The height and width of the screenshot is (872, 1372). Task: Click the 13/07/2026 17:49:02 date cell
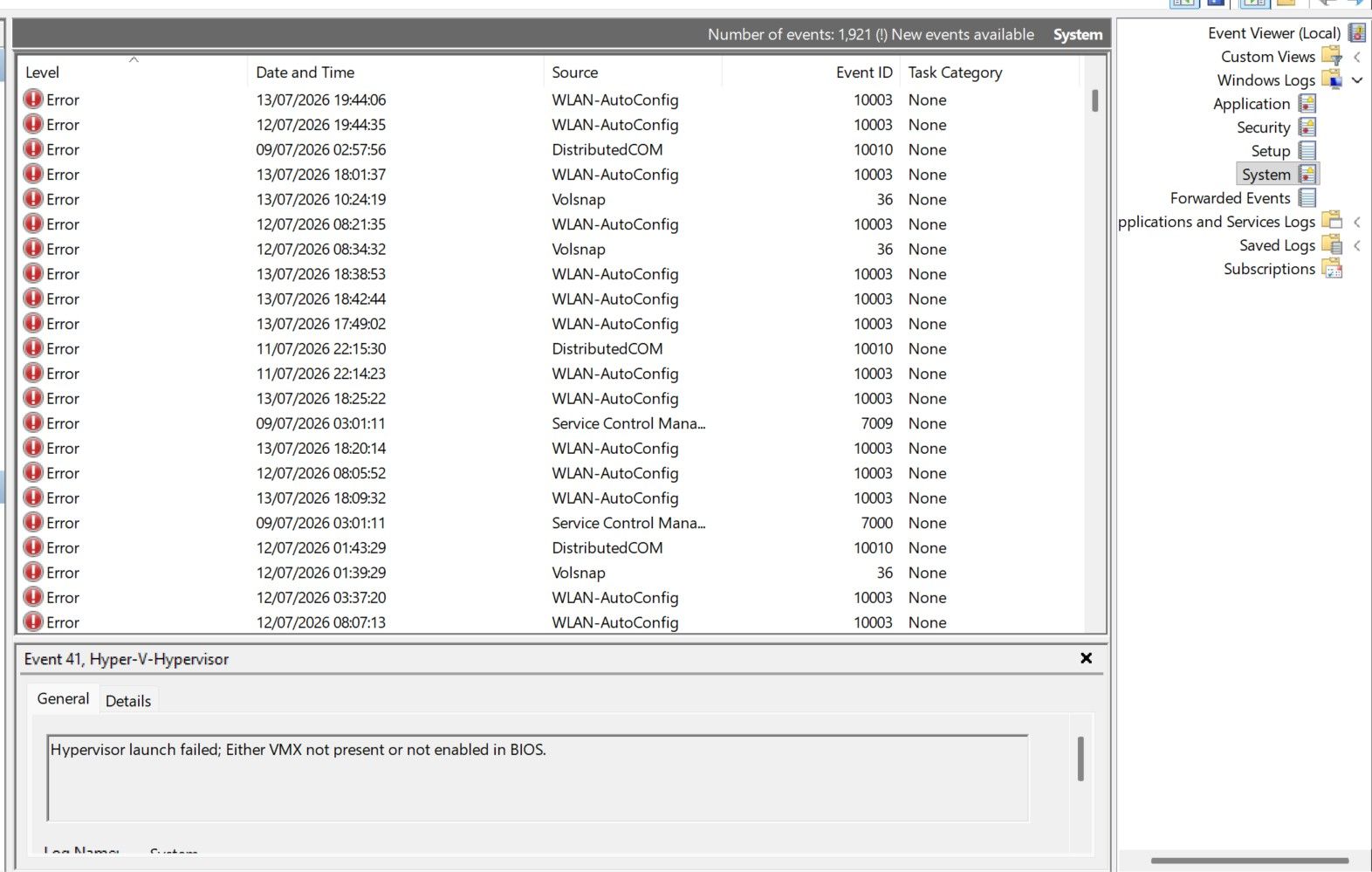(320, 324)
